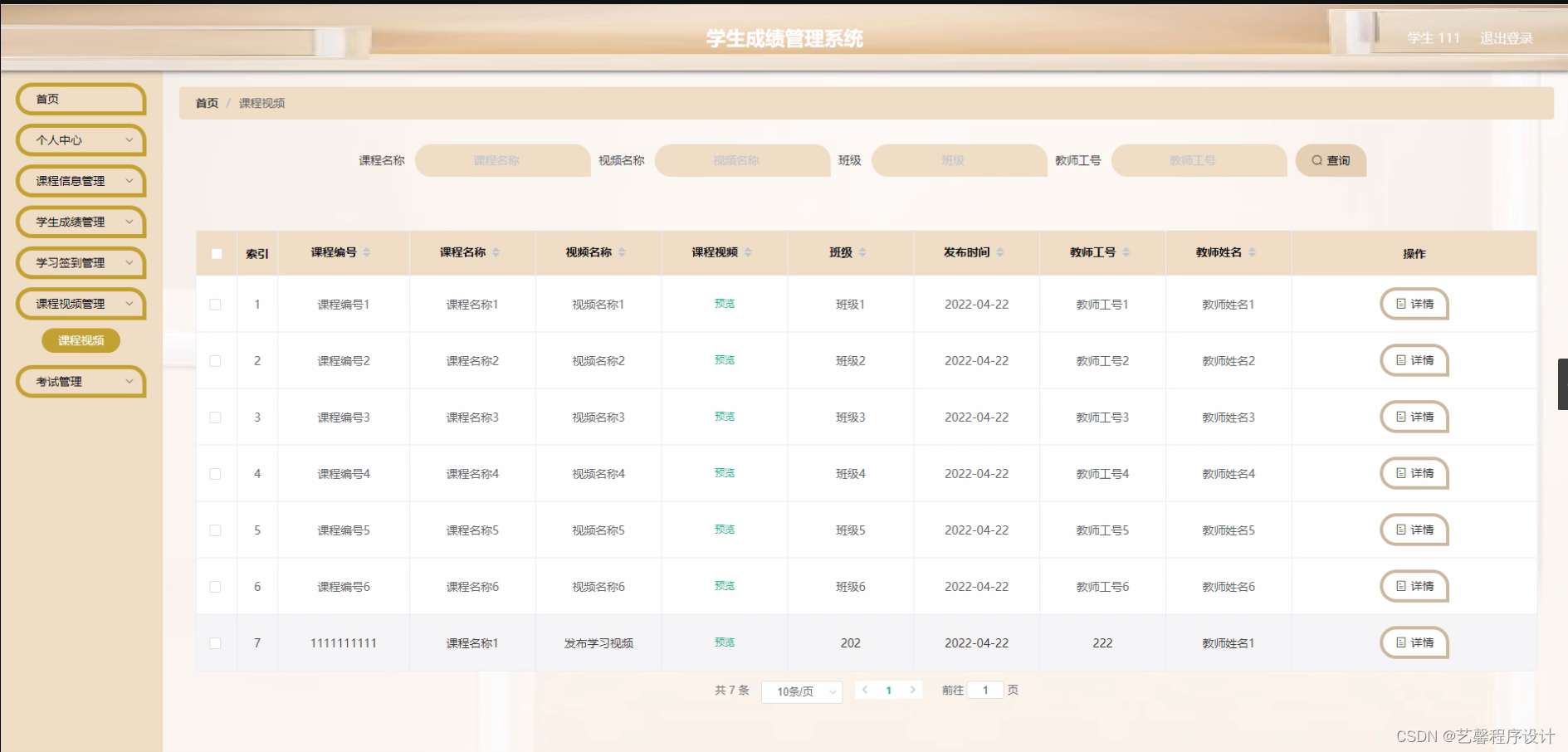Select the 课程视频 sidebar item

[80, 340]
